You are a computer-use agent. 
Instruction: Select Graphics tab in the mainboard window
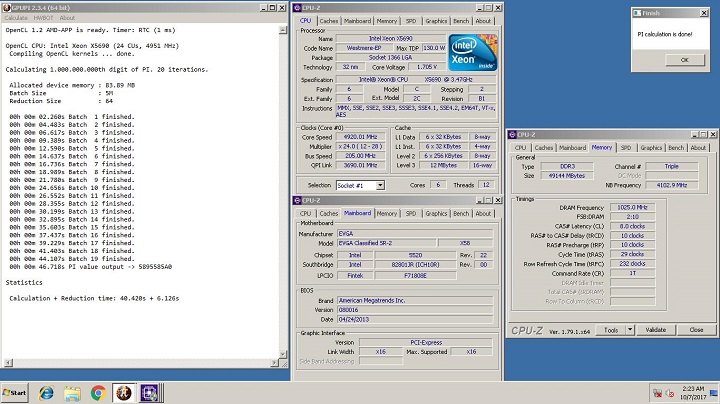(x=436, y=213)
